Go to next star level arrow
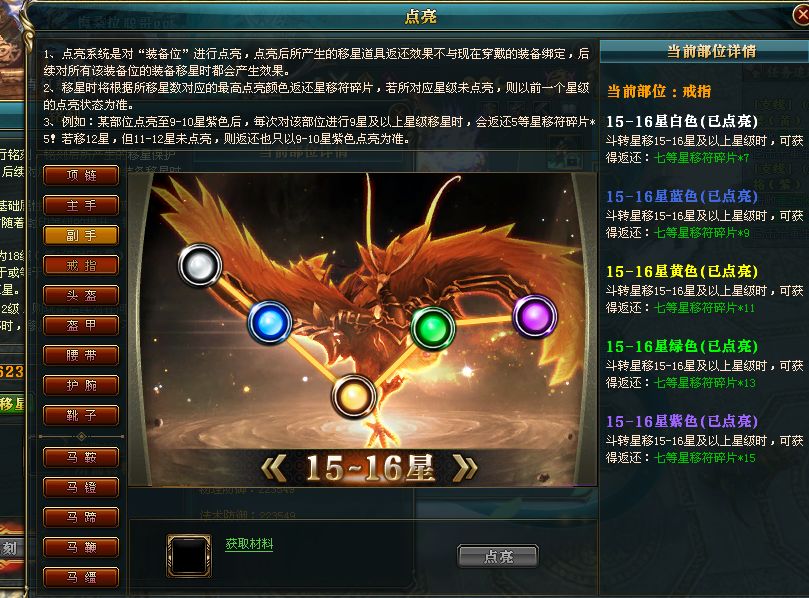809x598 pixels. [464, 469]
